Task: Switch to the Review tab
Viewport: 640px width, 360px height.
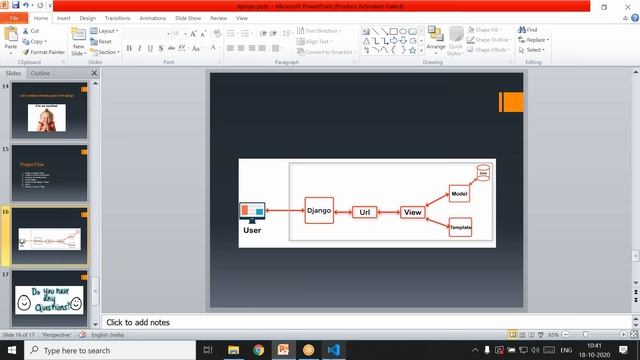Action: (218, 18)
